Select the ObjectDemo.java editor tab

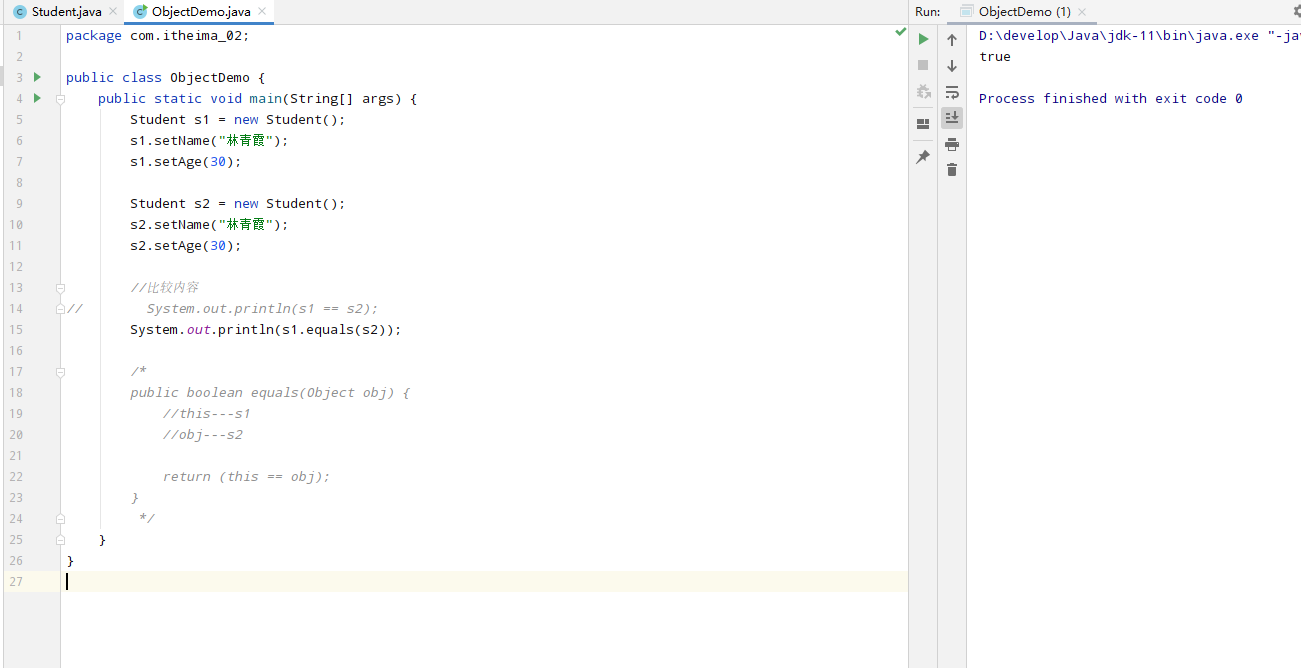(x=201, y=12)
